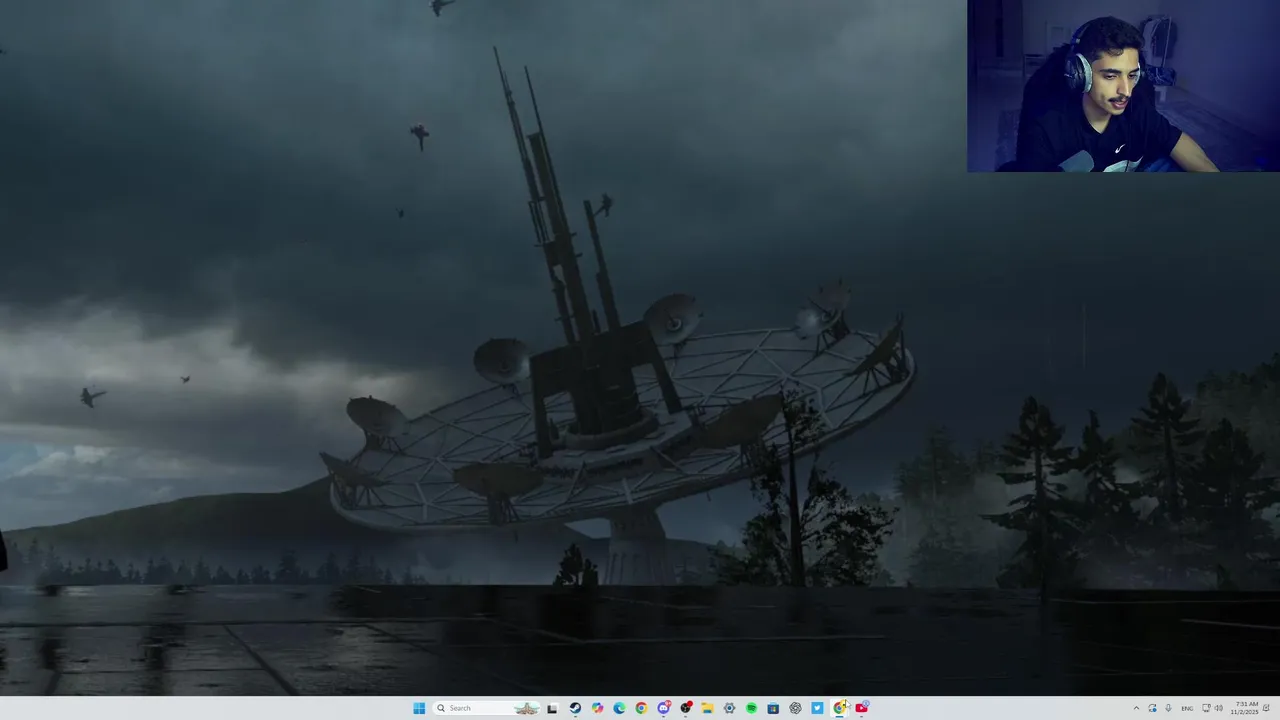Switch input language via ENG indicator
Screen dimensions: 1280x720
click(1187, 708)
